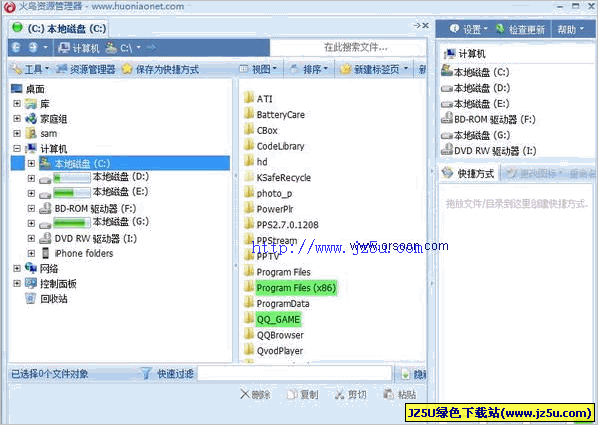598x425 pixels.
Task: Click the 删除 delete button
Action: tap(256, 394)
